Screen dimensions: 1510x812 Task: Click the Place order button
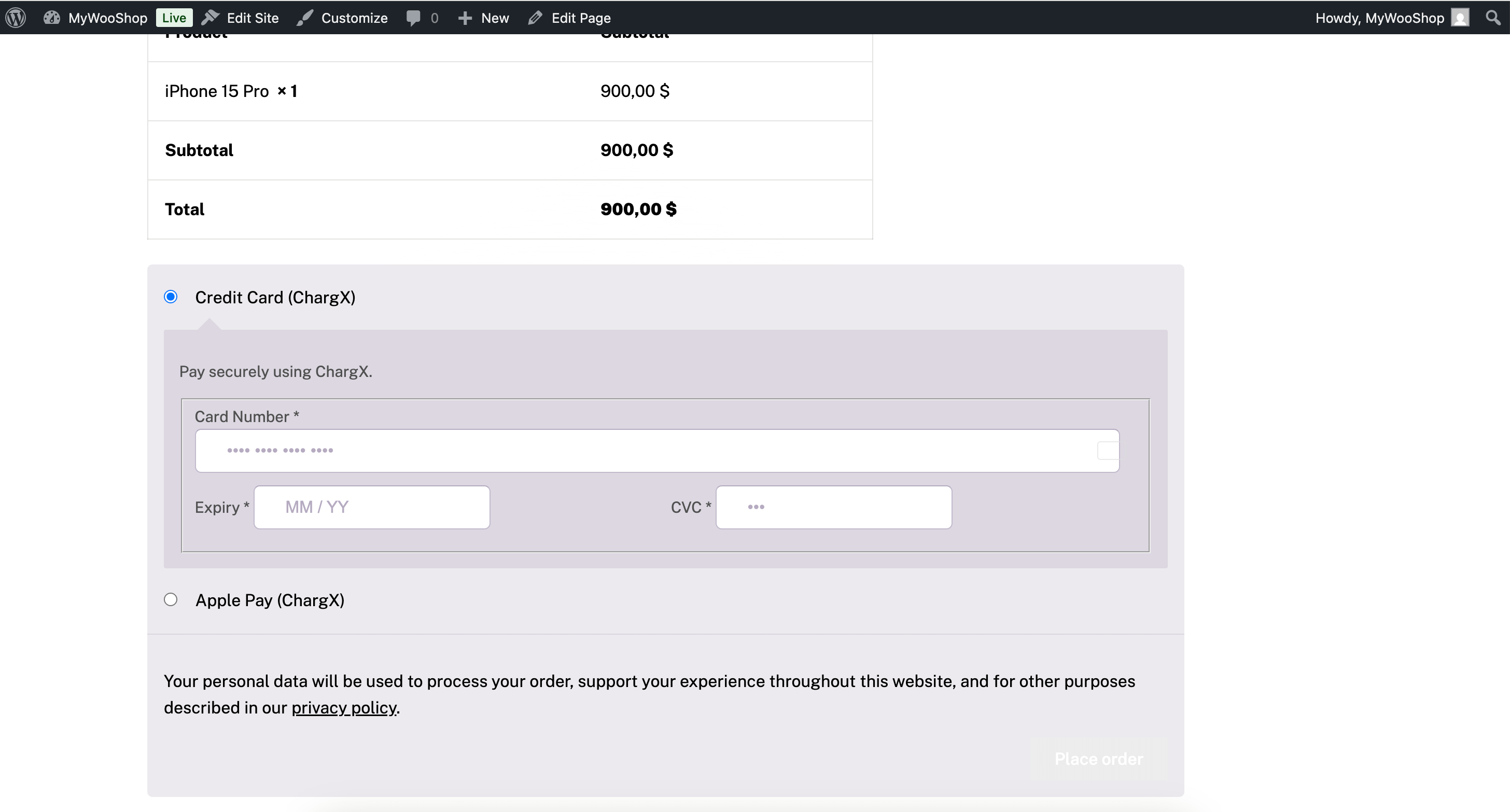pos(1098,759)
